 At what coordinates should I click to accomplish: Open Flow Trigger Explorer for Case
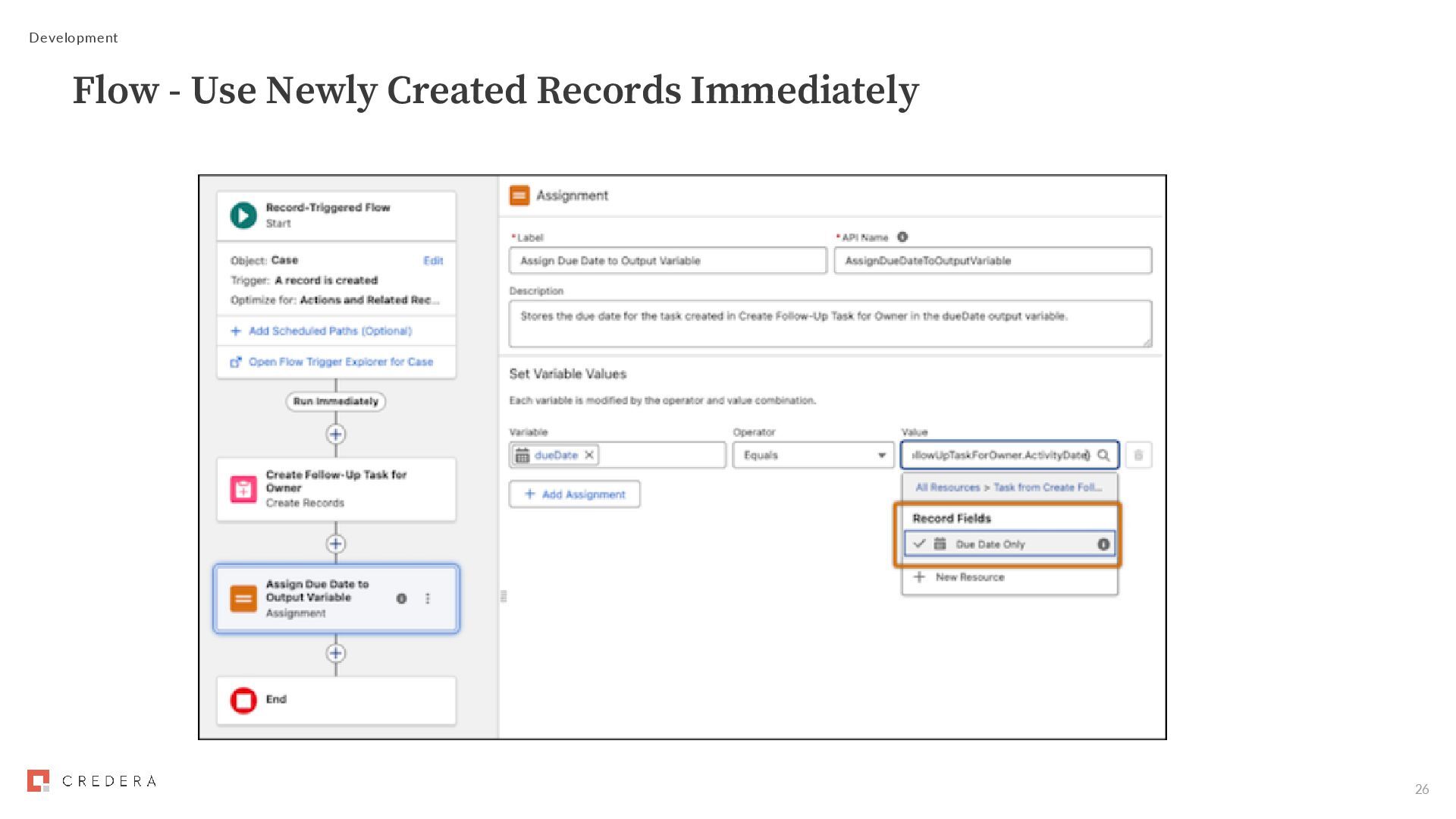pos(340,362)
